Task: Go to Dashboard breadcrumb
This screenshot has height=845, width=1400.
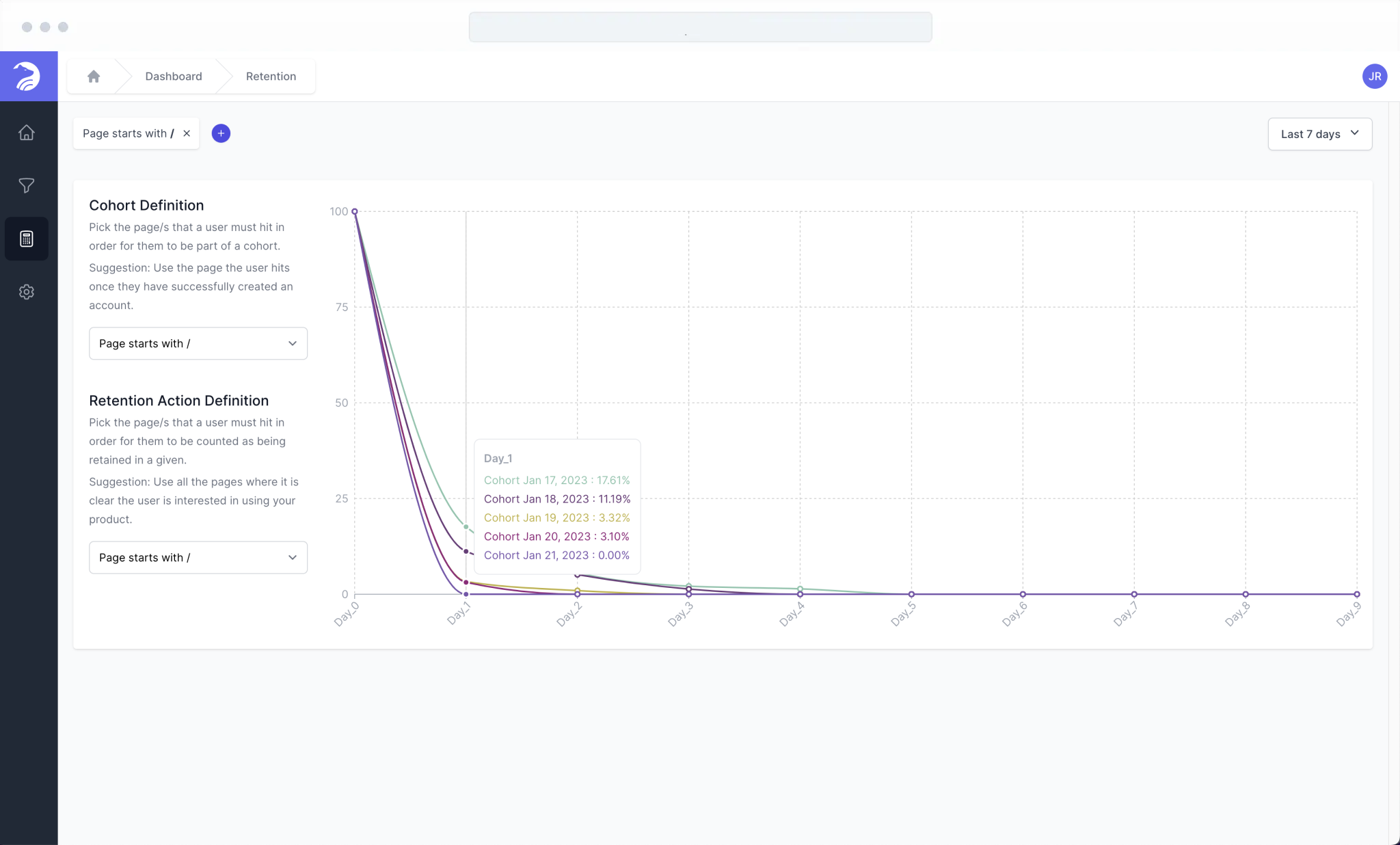Action: click(x=174, y=77)
